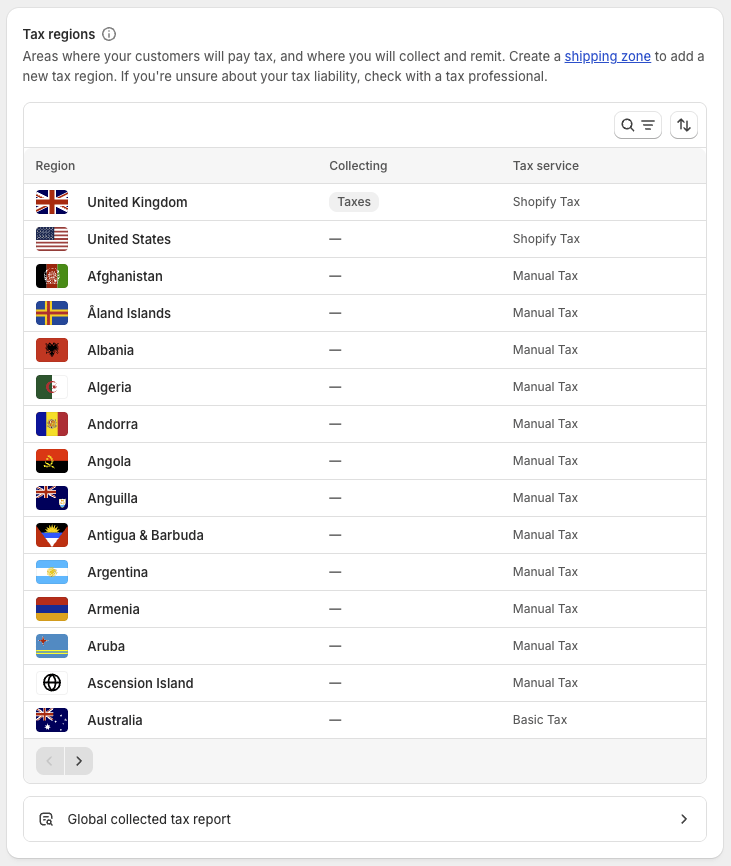The height and width of the screenshot is (866, 731).
Task: Open the shipping zone link
Action: pyautogui.click(x=607, y=56)
